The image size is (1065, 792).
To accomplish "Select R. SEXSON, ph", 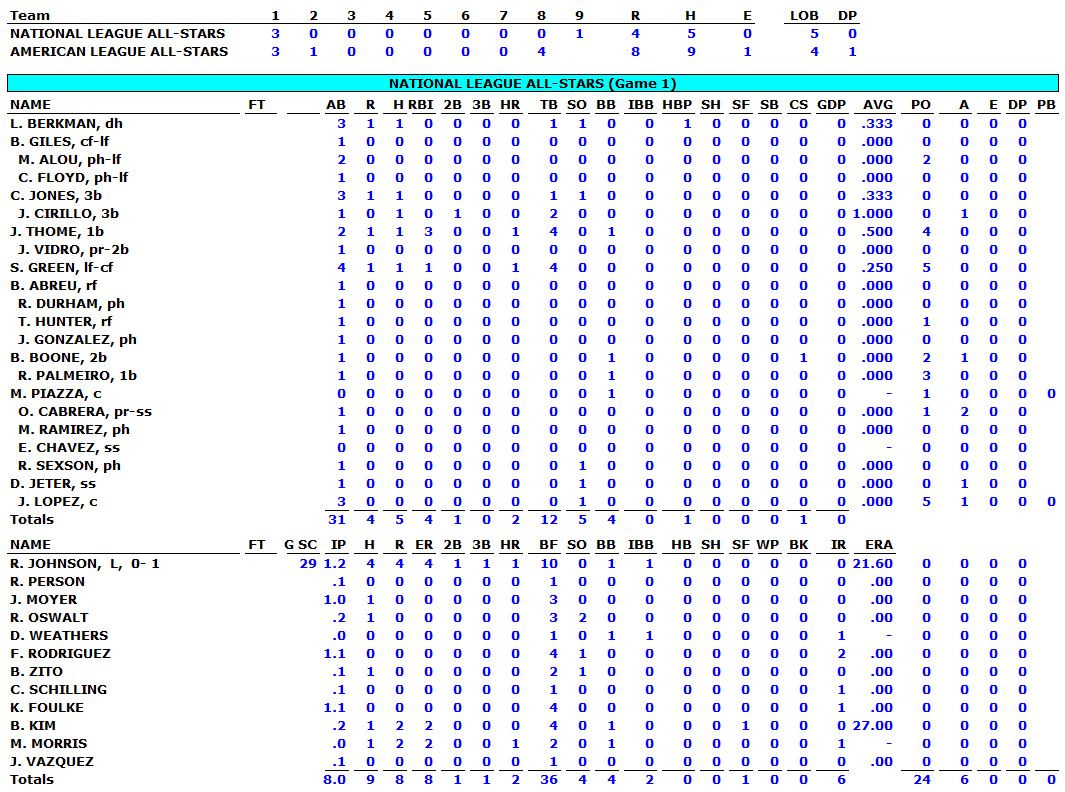I will pyautogui.click(x=69, y=465).
